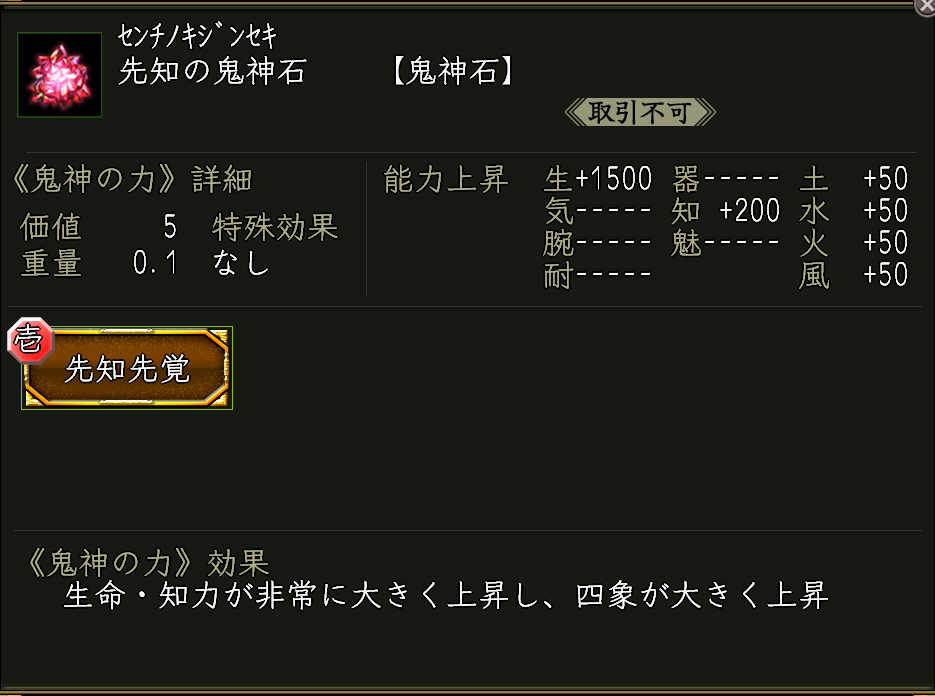
Task: Click the pink 先知の鬼神石 item icon
Action: (x=59, y=74)
